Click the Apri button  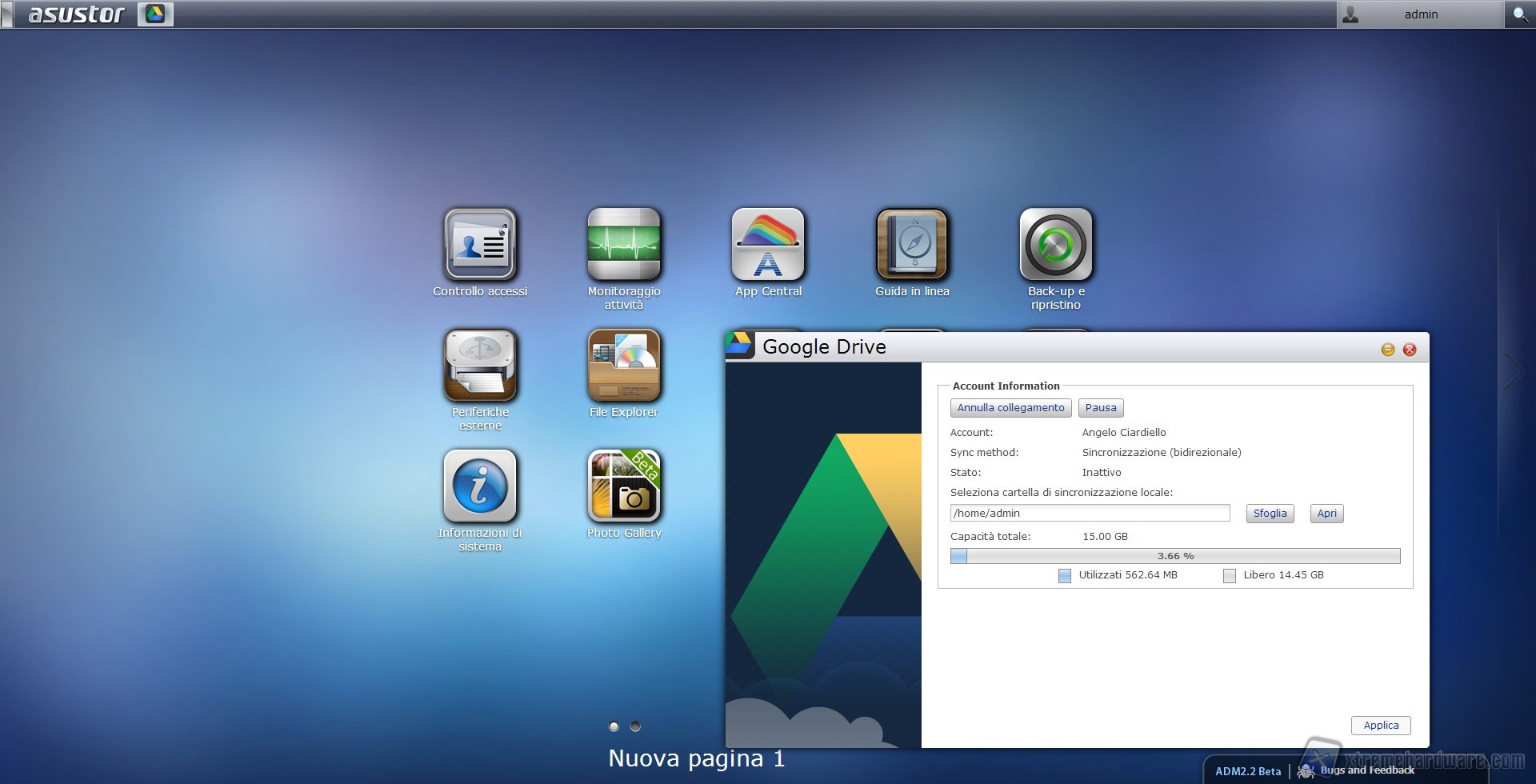(1326, 514)
